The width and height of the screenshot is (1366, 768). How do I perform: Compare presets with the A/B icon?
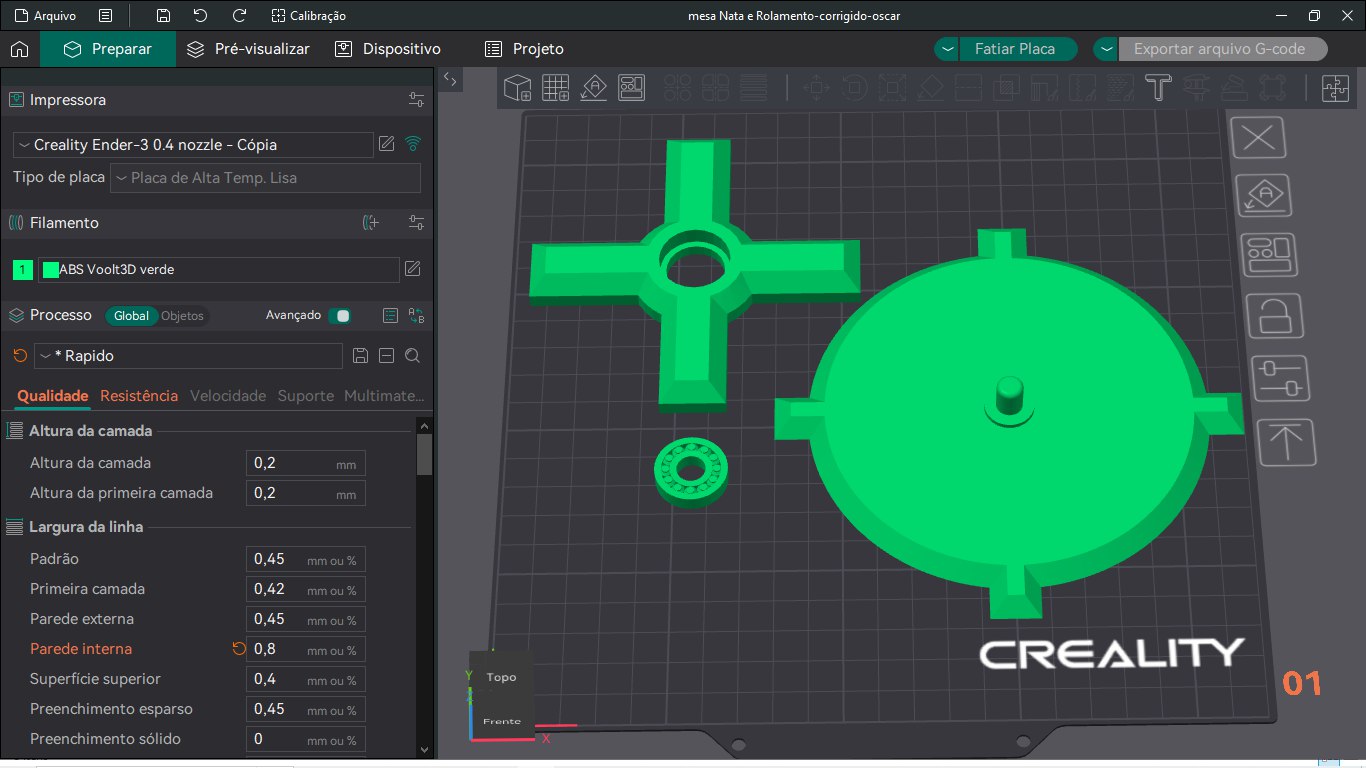tap(417, 316)
